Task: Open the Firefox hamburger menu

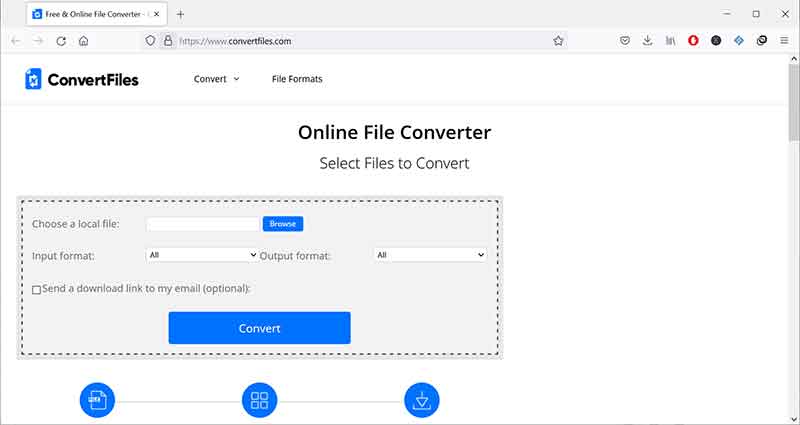Action: point(784,41)
